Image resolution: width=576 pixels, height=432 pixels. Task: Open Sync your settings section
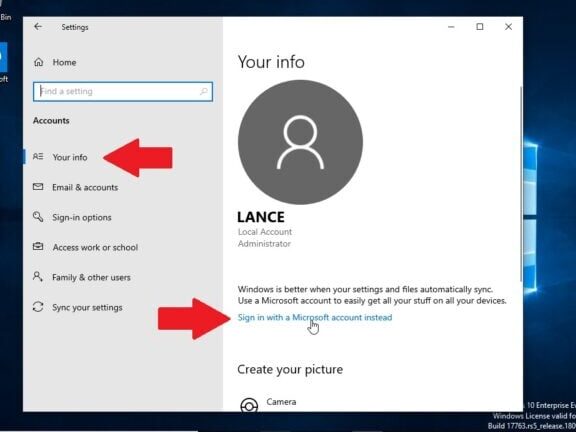pyautogui.click(x=87, y=307)
